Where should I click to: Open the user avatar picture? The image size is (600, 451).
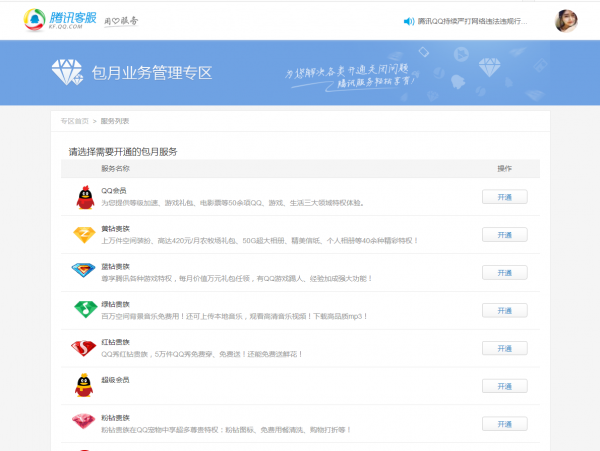click(566, 21)
